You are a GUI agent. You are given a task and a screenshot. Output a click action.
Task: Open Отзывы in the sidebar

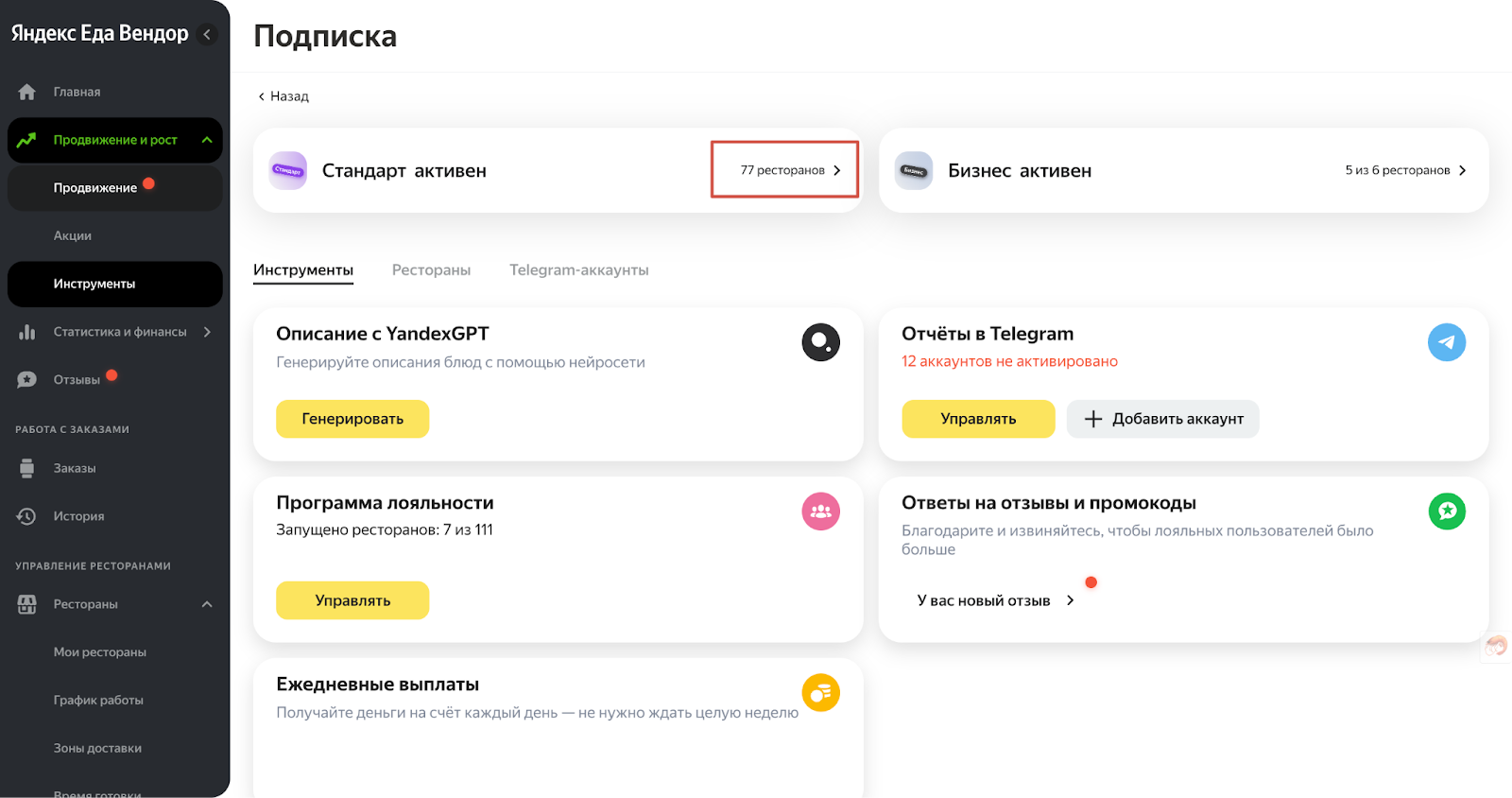[x=77, y=380]
